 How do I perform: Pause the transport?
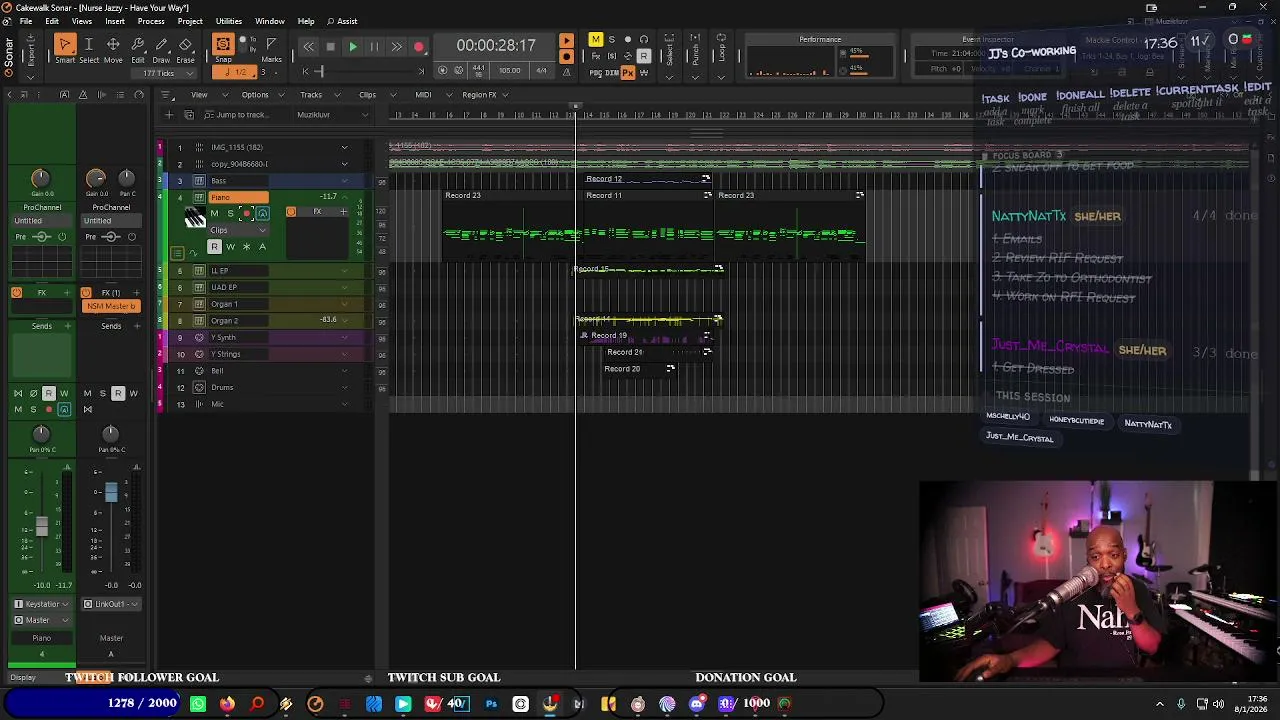tap(374, 47)
